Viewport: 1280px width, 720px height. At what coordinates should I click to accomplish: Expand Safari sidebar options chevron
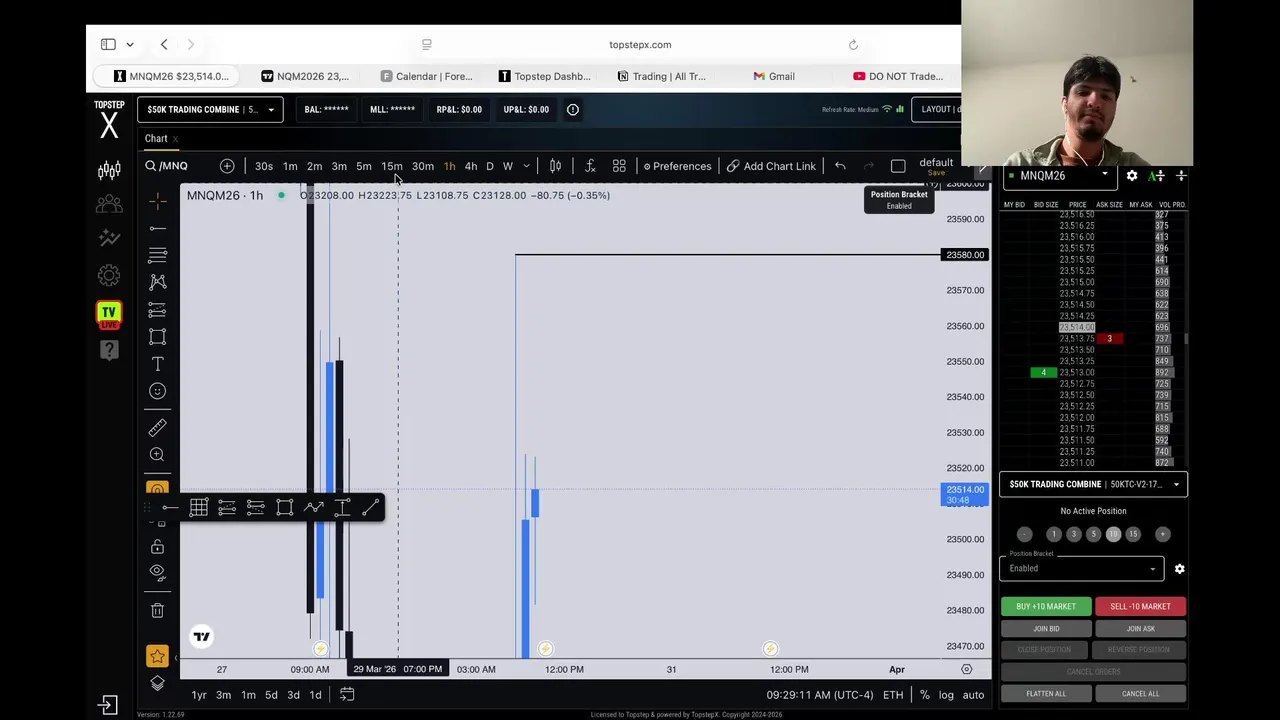tap(130, 44)
